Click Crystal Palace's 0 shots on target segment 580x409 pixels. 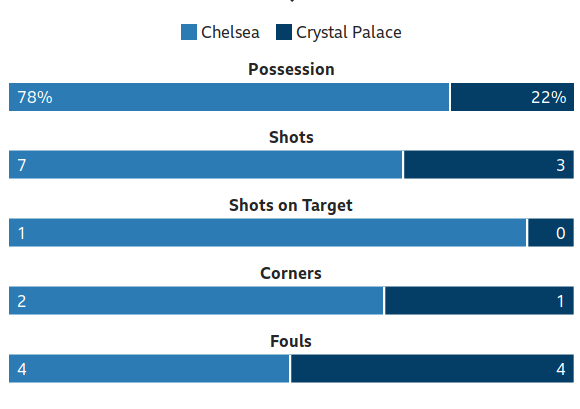(551, 233)
